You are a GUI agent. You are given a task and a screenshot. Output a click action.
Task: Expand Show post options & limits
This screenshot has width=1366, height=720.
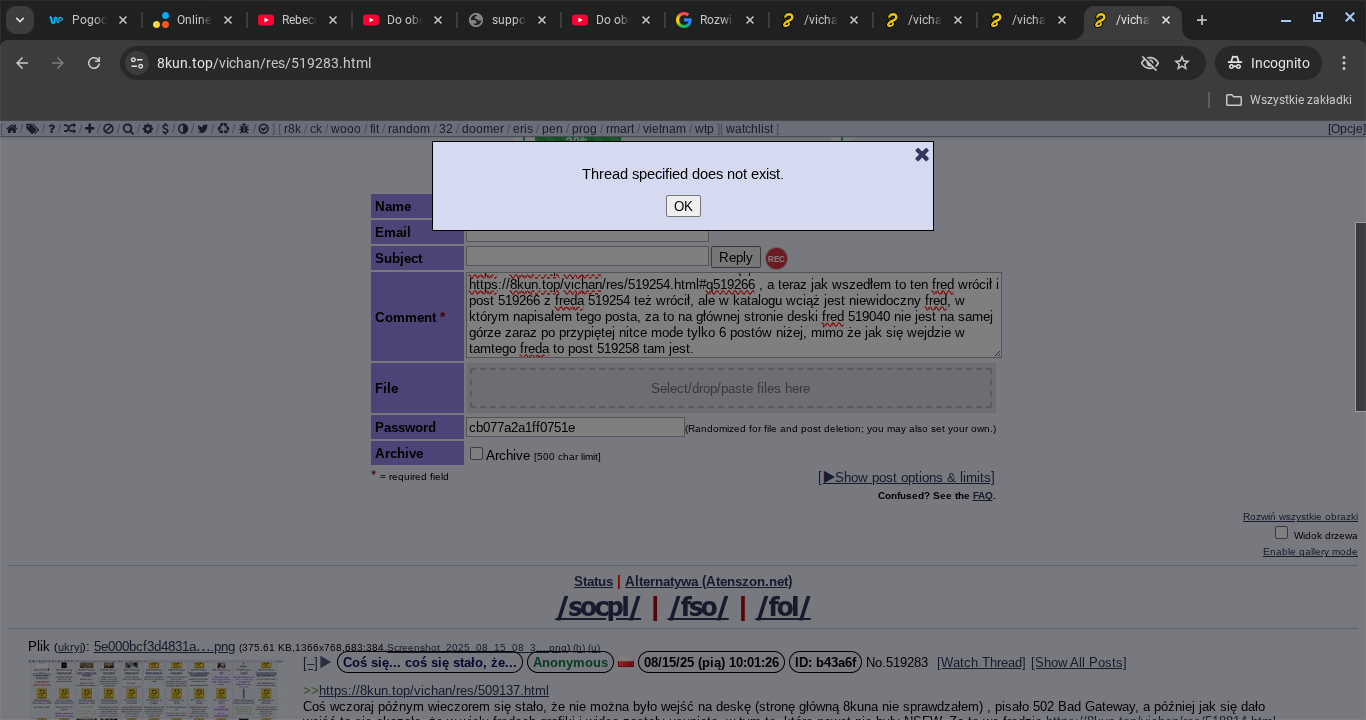tap(908, 477)
